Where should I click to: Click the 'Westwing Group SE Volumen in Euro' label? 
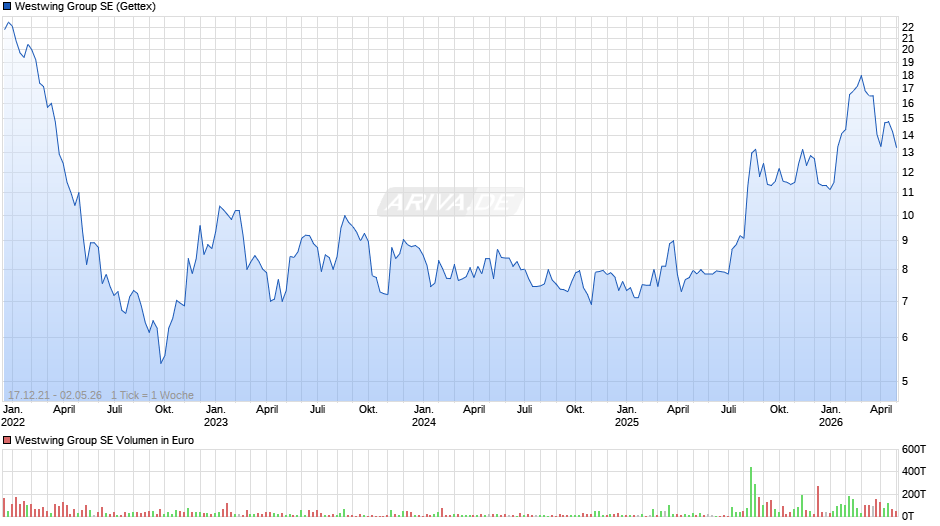pyautogui.click(x=104, y=440)
